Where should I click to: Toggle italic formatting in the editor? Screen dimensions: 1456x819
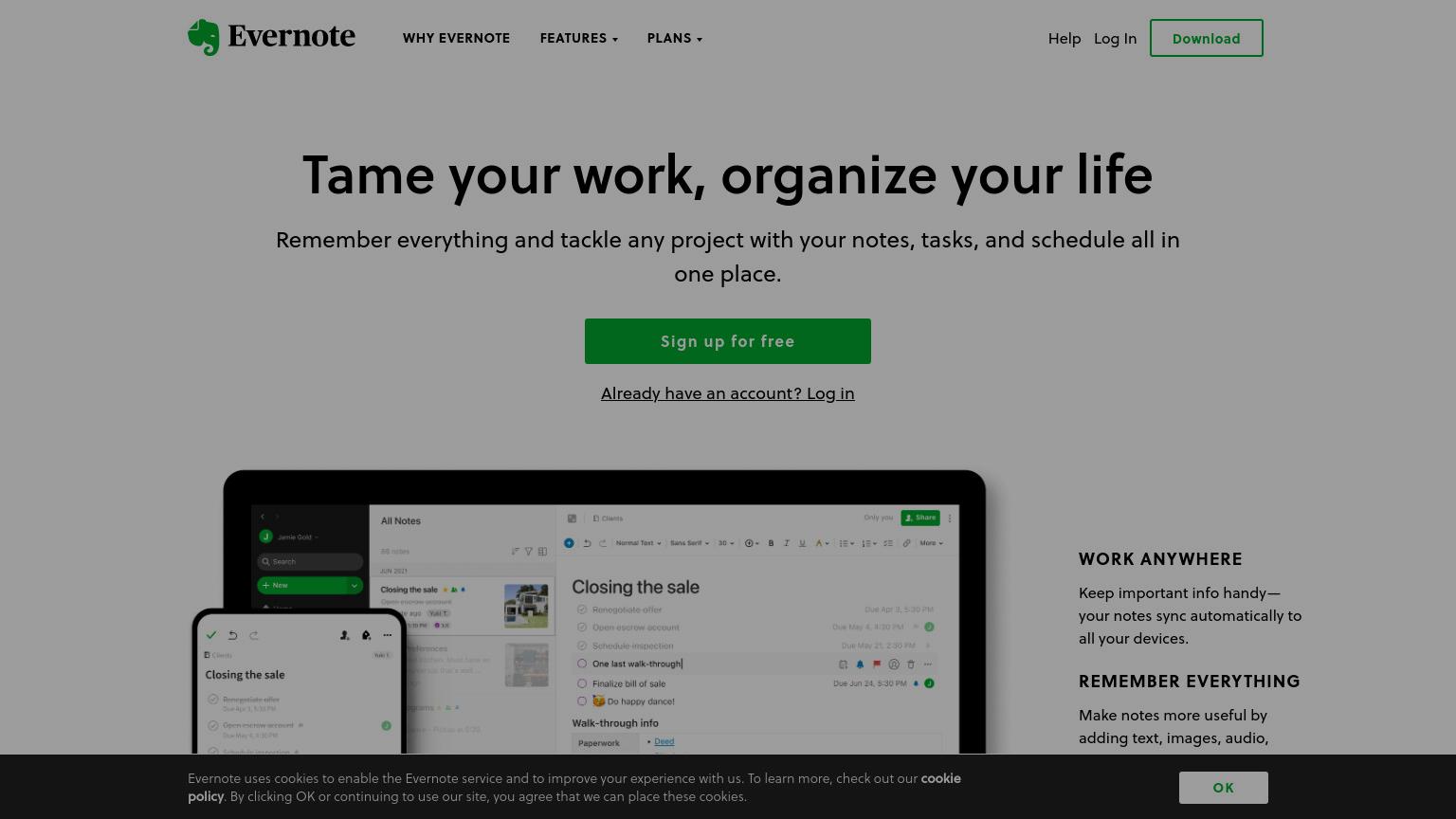click(786, 543)
